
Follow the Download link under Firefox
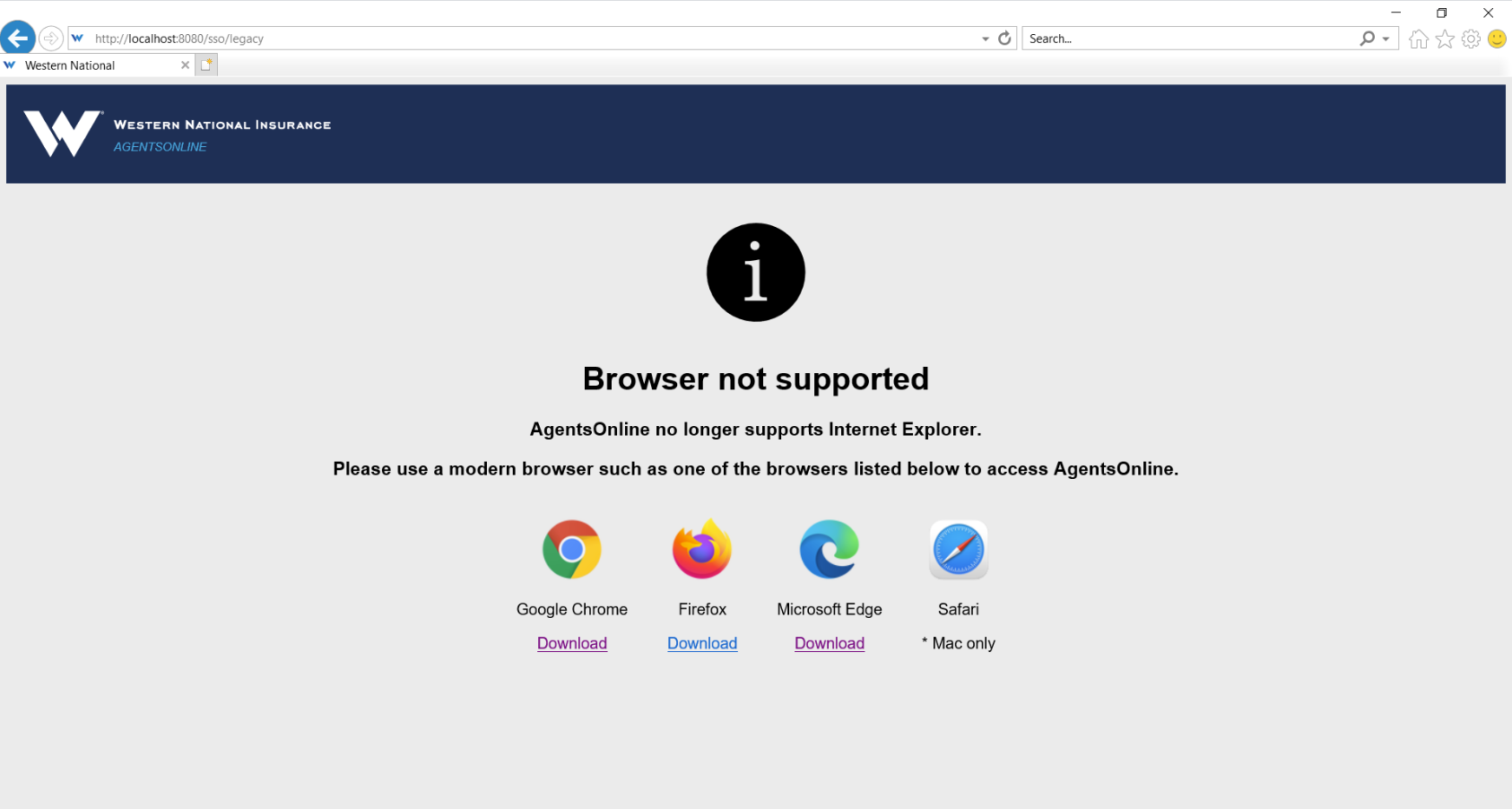[x=702, y=643]
